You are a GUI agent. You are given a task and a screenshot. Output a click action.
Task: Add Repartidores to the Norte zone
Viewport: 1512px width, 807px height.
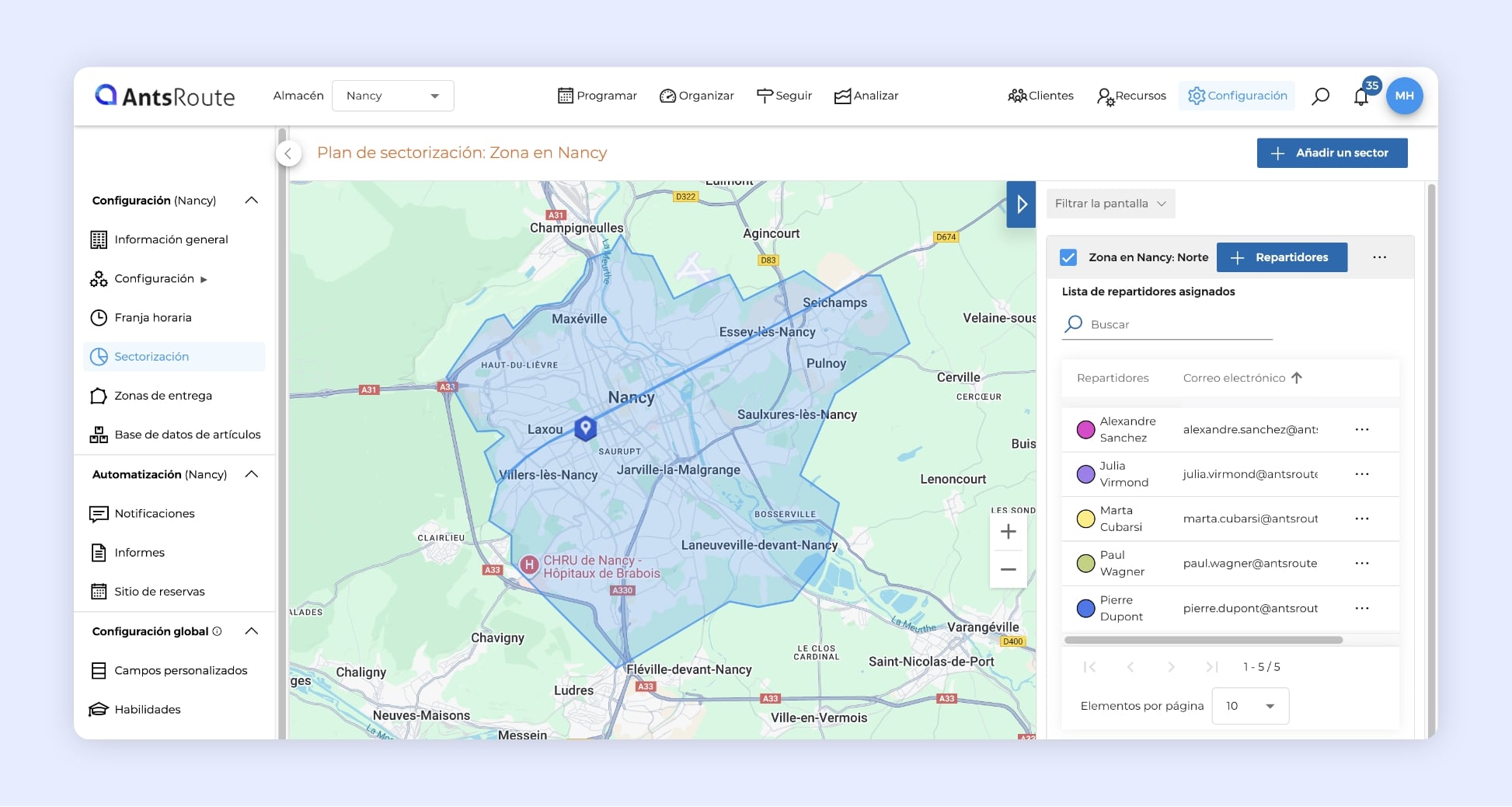click(1281, 257)
